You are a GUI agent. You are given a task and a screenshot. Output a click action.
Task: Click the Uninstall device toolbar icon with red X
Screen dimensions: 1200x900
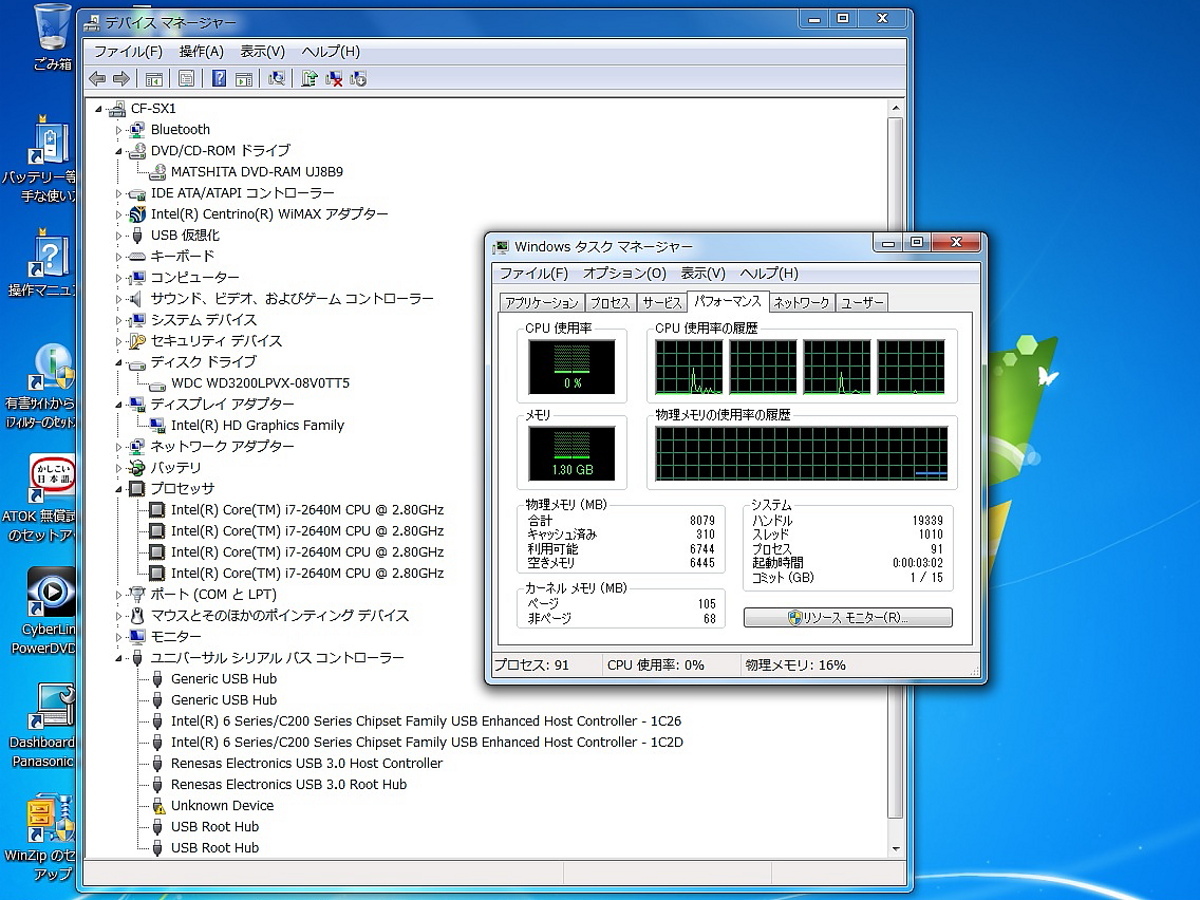(334, 79)
